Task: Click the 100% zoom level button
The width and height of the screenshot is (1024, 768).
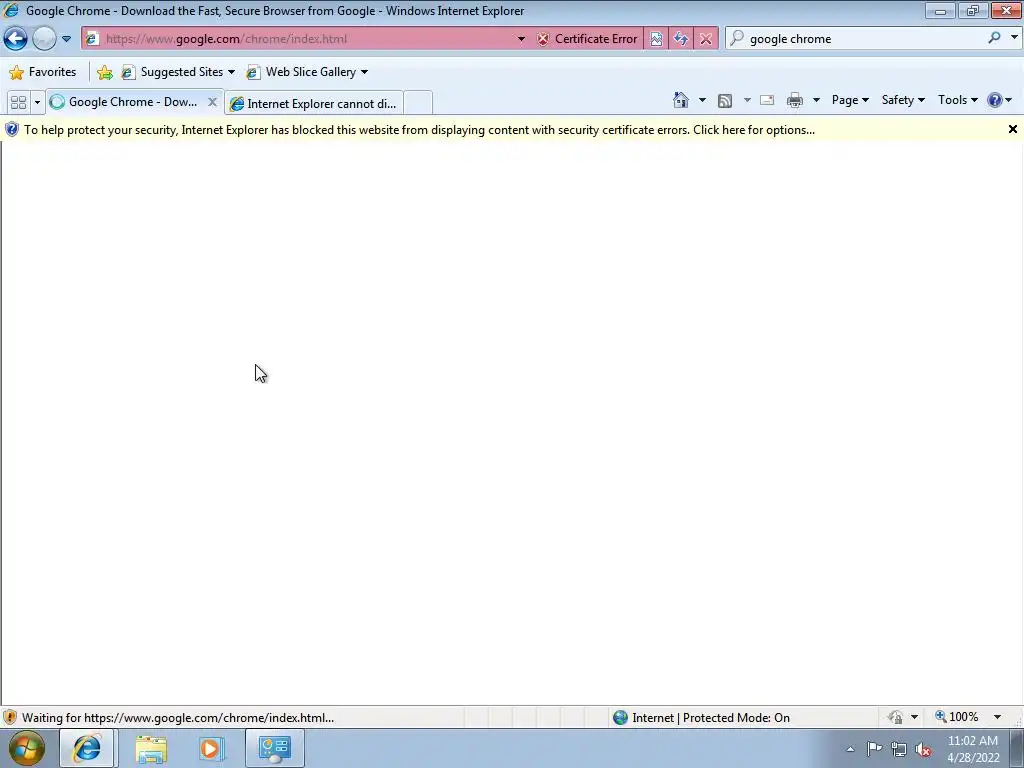Action: tap(957, 717)
